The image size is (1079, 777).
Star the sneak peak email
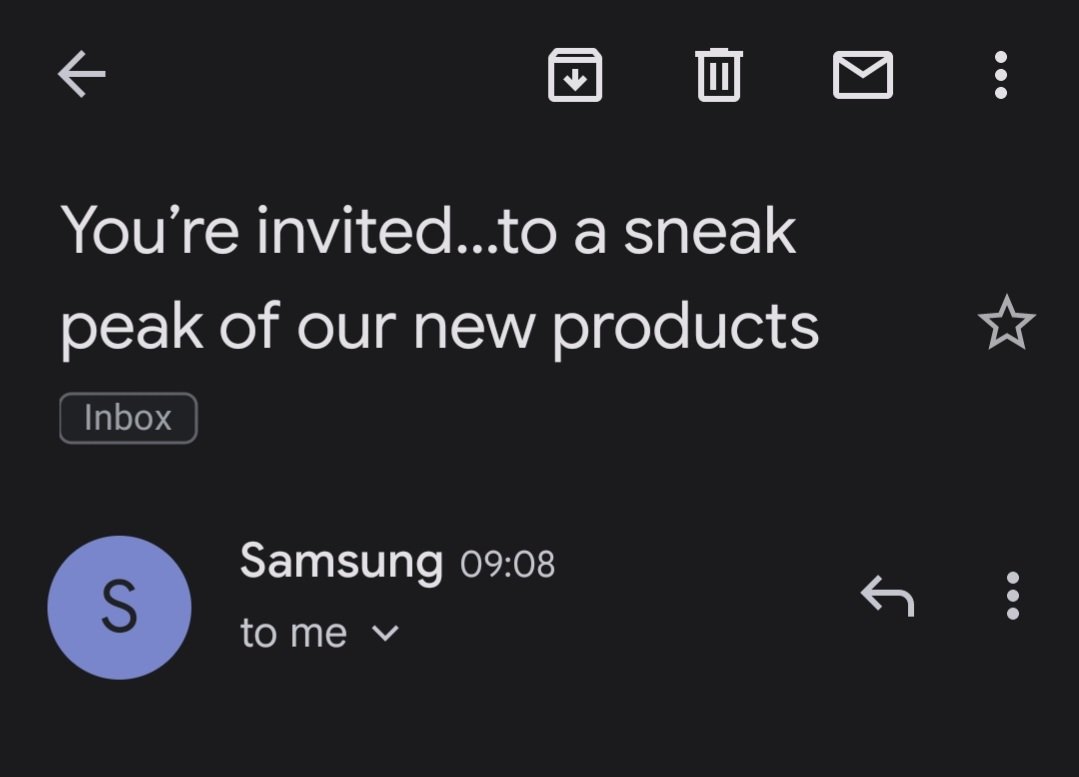coord(1006,323)
